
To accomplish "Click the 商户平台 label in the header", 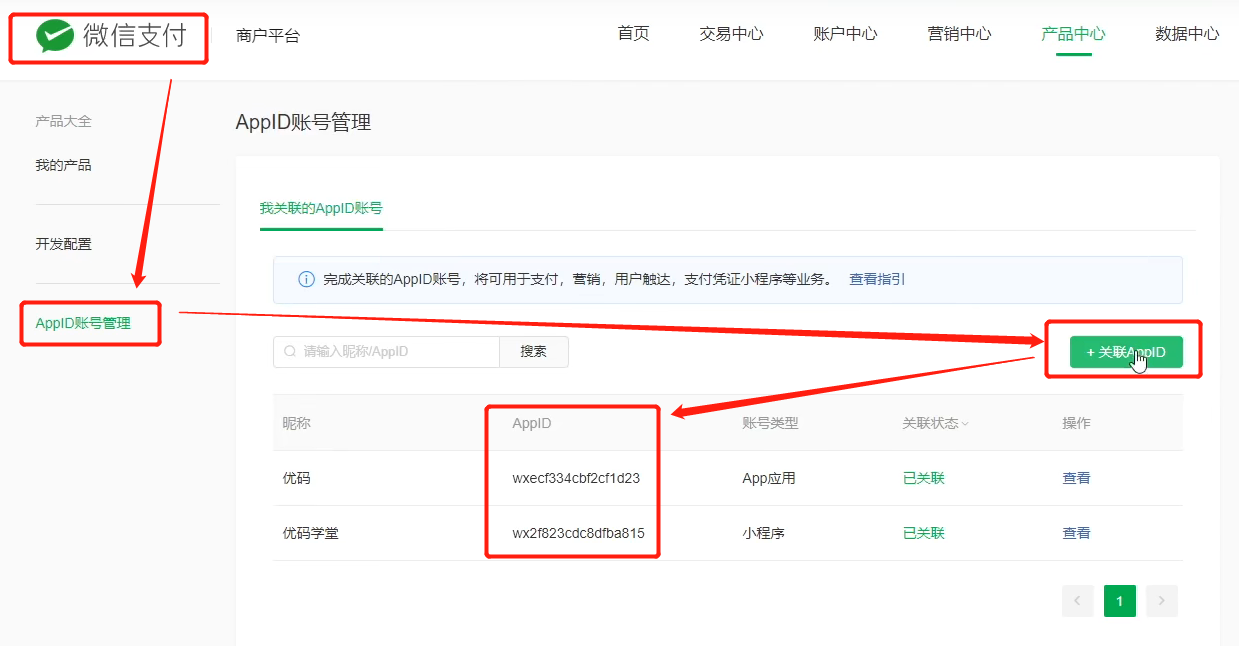I will (268, 36).
